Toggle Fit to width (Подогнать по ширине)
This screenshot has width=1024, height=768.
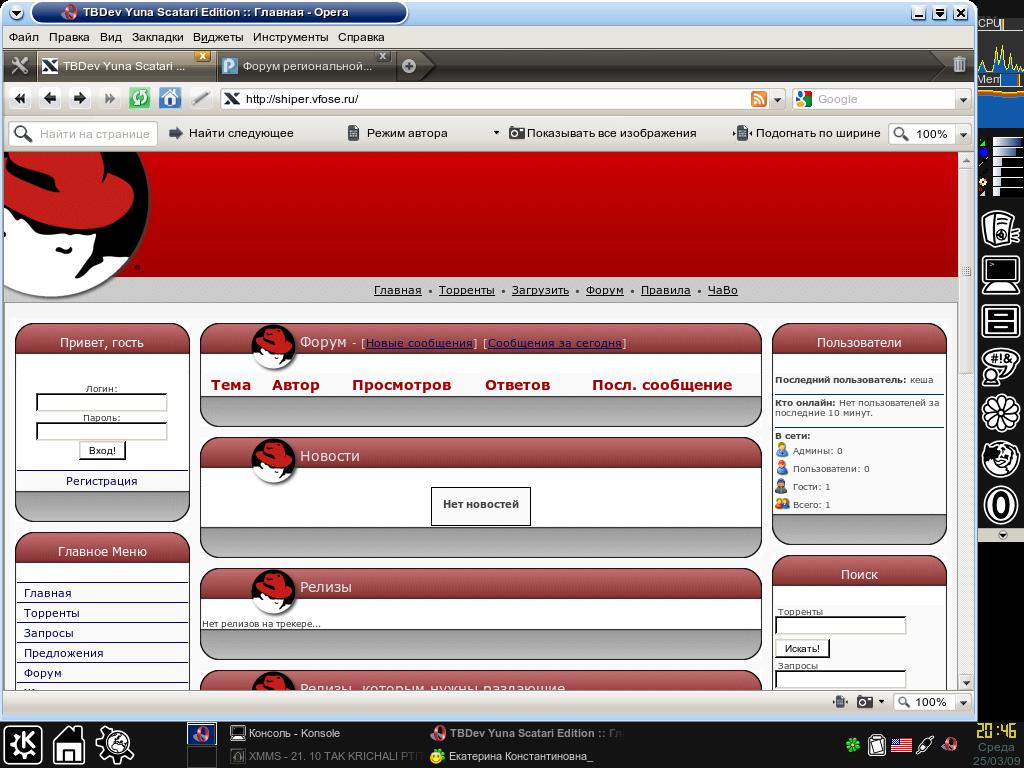808,133
